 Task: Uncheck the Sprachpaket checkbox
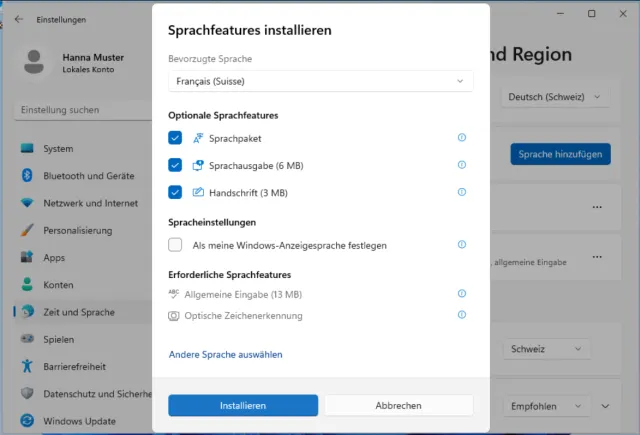click(176, 138)
